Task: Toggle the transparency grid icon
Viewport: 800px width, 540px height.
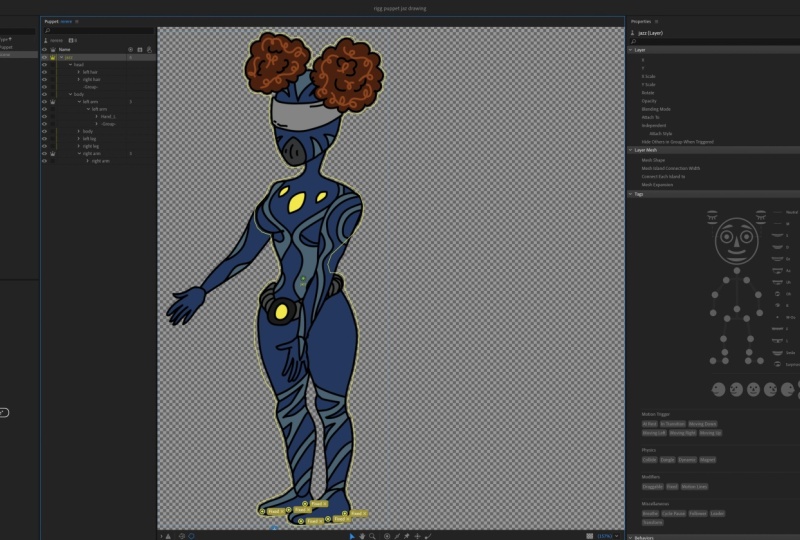Action: point(589,536)
